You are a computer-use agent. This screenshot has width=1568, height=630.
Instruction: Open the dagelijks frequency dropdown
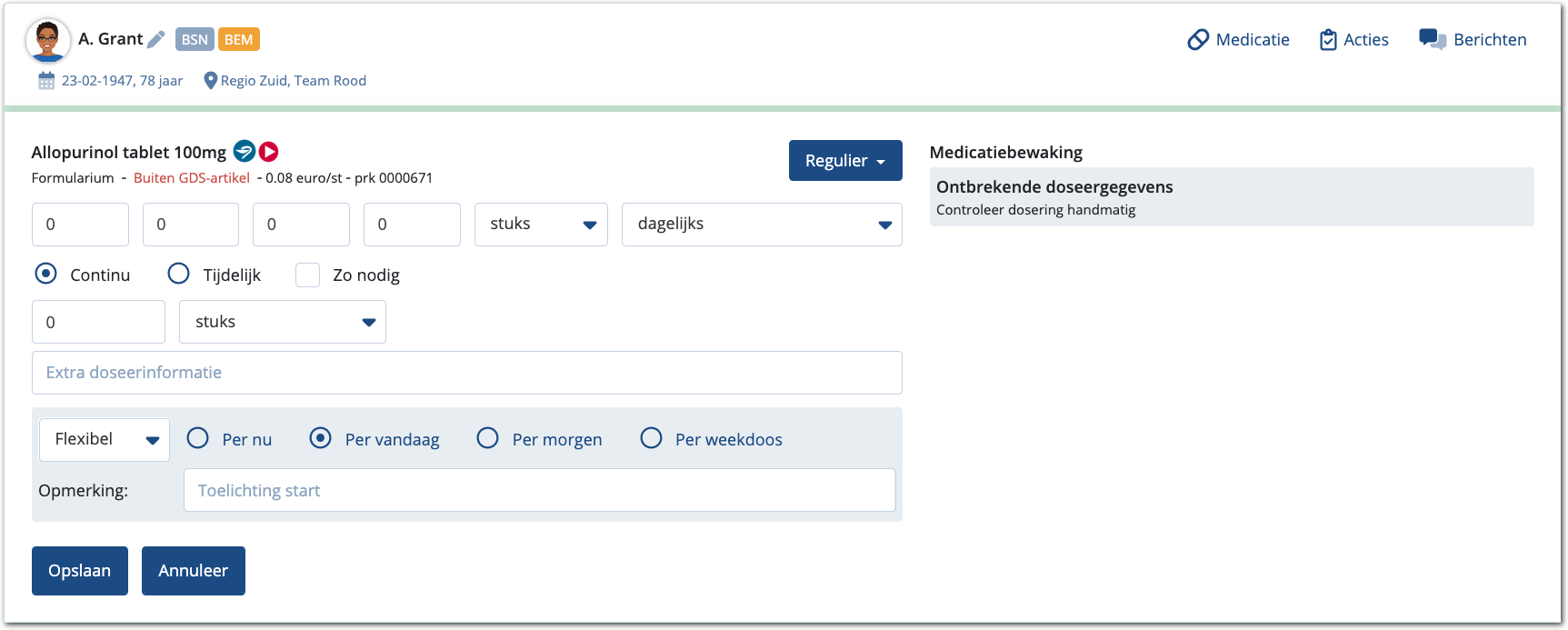(x=762, y=225)
